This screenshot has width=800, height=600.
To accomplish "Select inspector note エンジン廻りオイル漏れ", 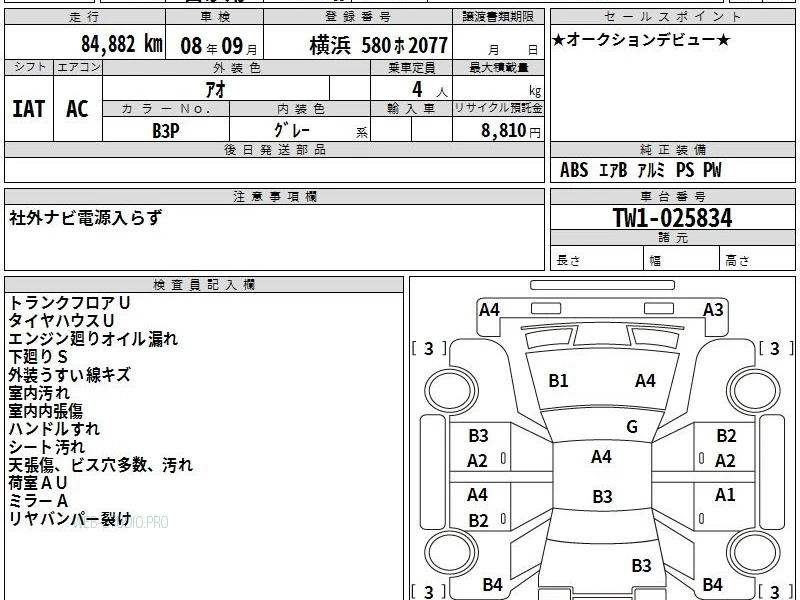I will 93,339.
